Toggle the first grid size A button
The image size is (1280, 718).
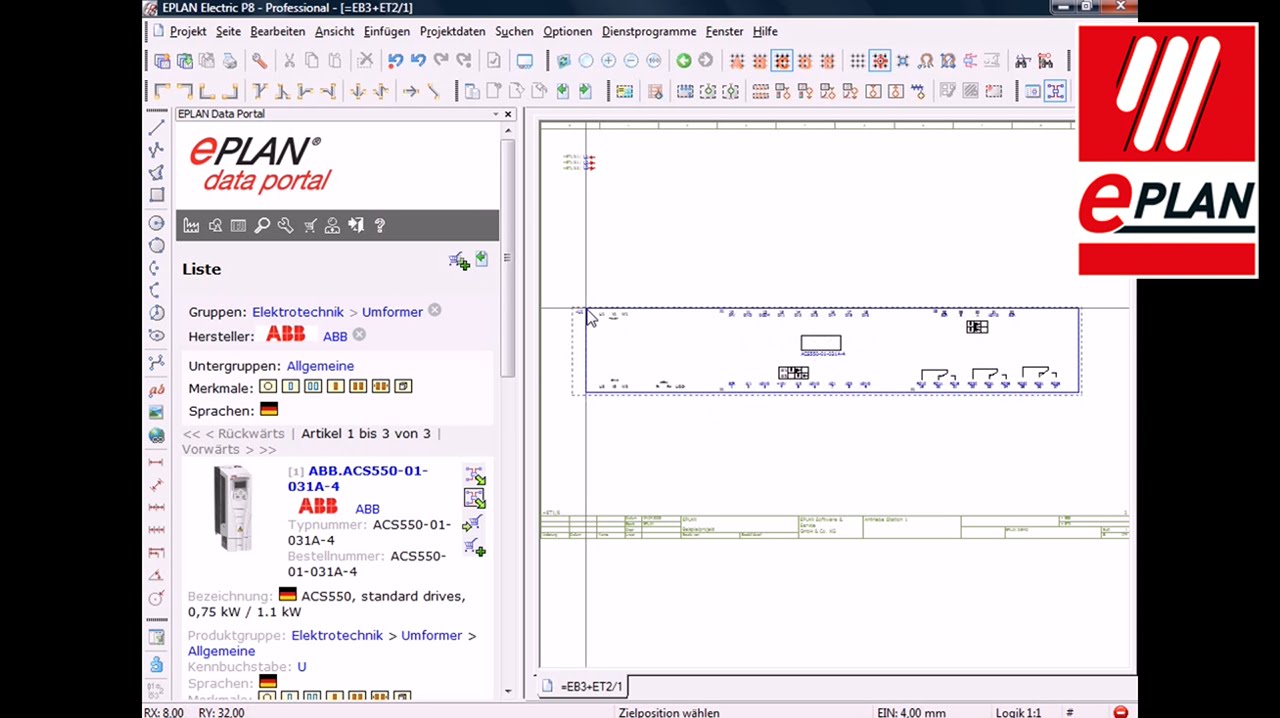[x=737, y=61]
